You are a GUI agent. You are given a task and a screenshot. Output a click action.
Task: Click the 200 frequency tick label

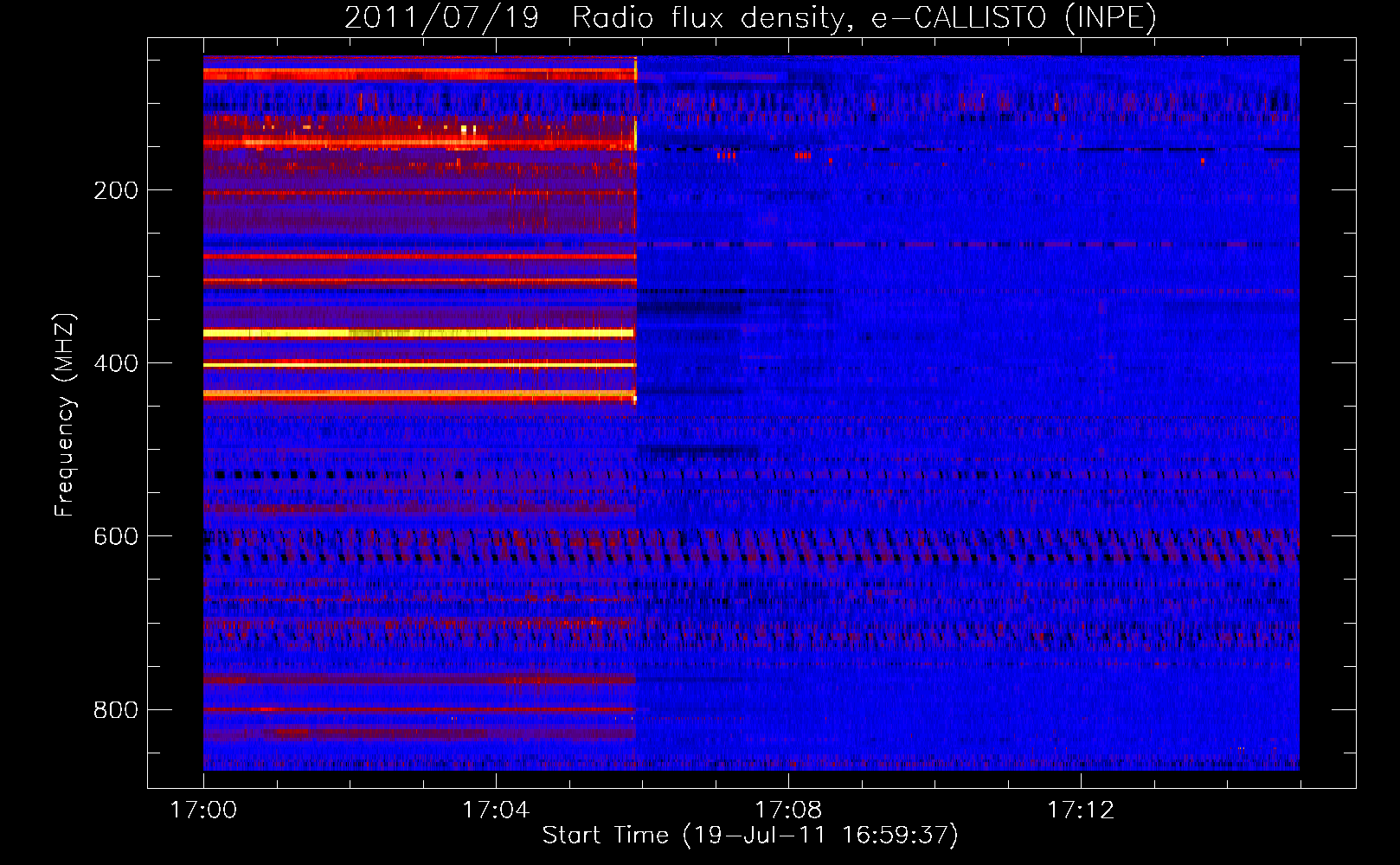click(x=116, y=190)
